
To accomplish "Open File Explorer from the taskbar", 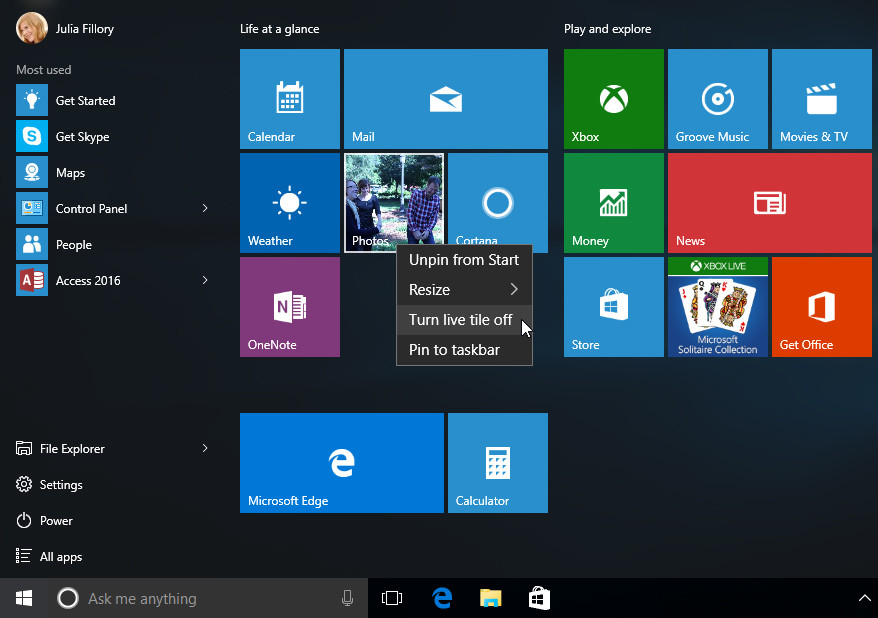I will pos(491,598).
